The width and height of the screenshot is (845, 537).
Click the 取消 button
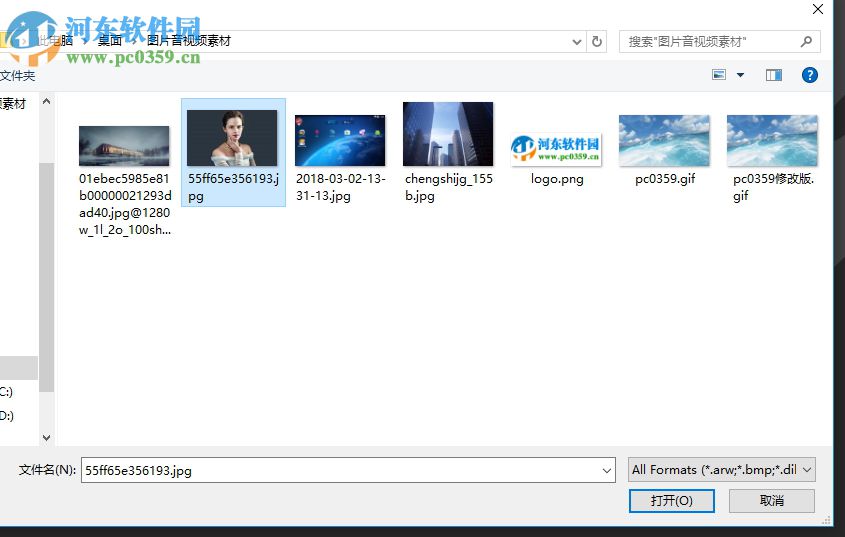(x=771, y=501)
